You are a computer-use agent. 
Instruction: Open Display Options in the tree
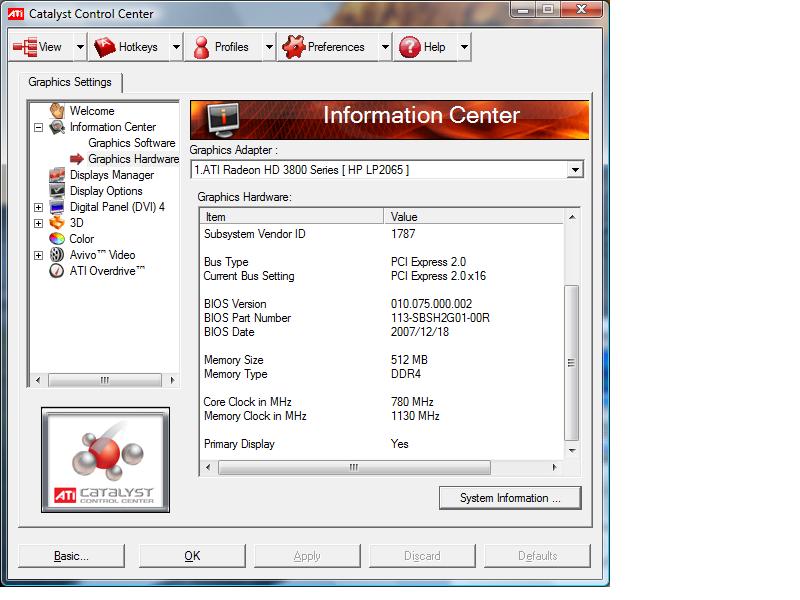[106, 191]
